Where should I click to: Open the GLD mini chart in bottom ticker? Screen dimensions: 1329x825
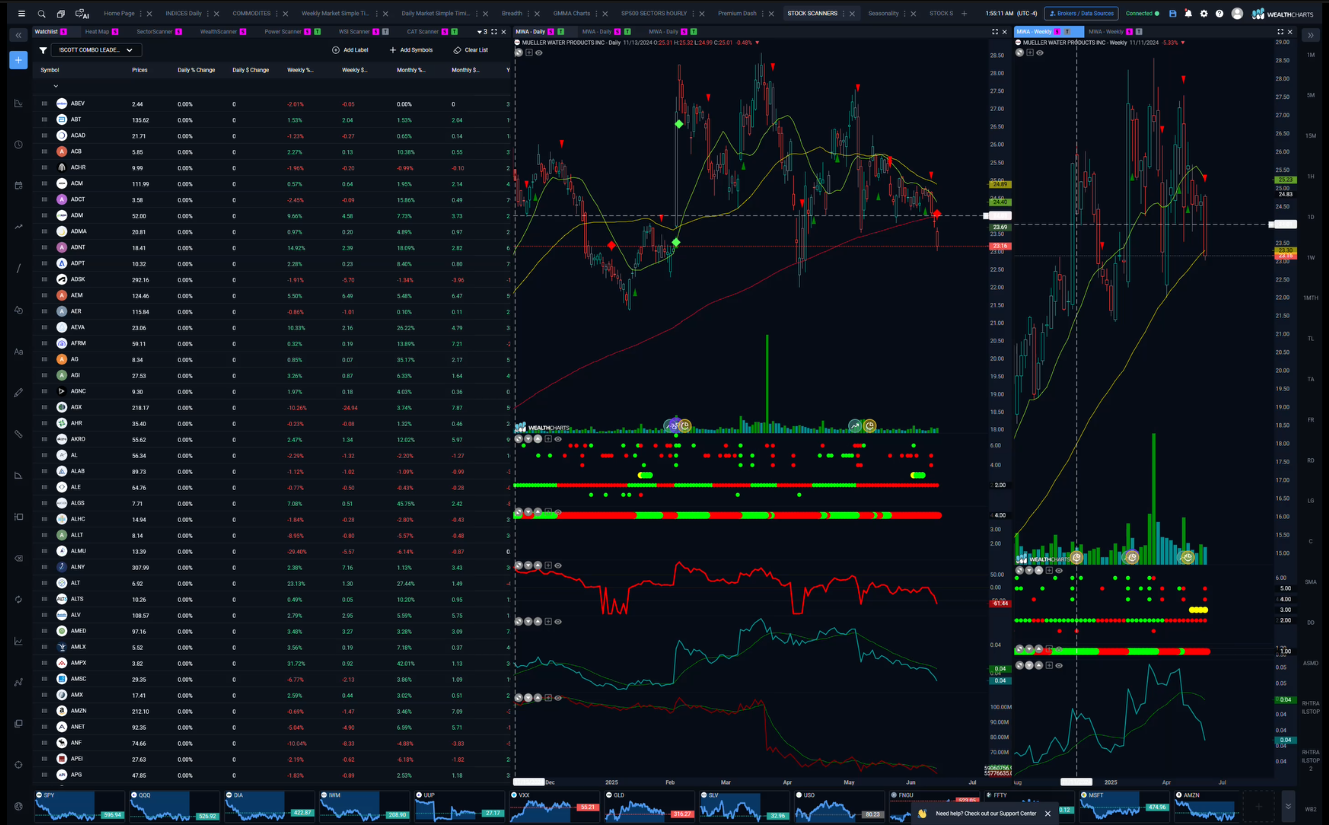(x=649, y=806)
